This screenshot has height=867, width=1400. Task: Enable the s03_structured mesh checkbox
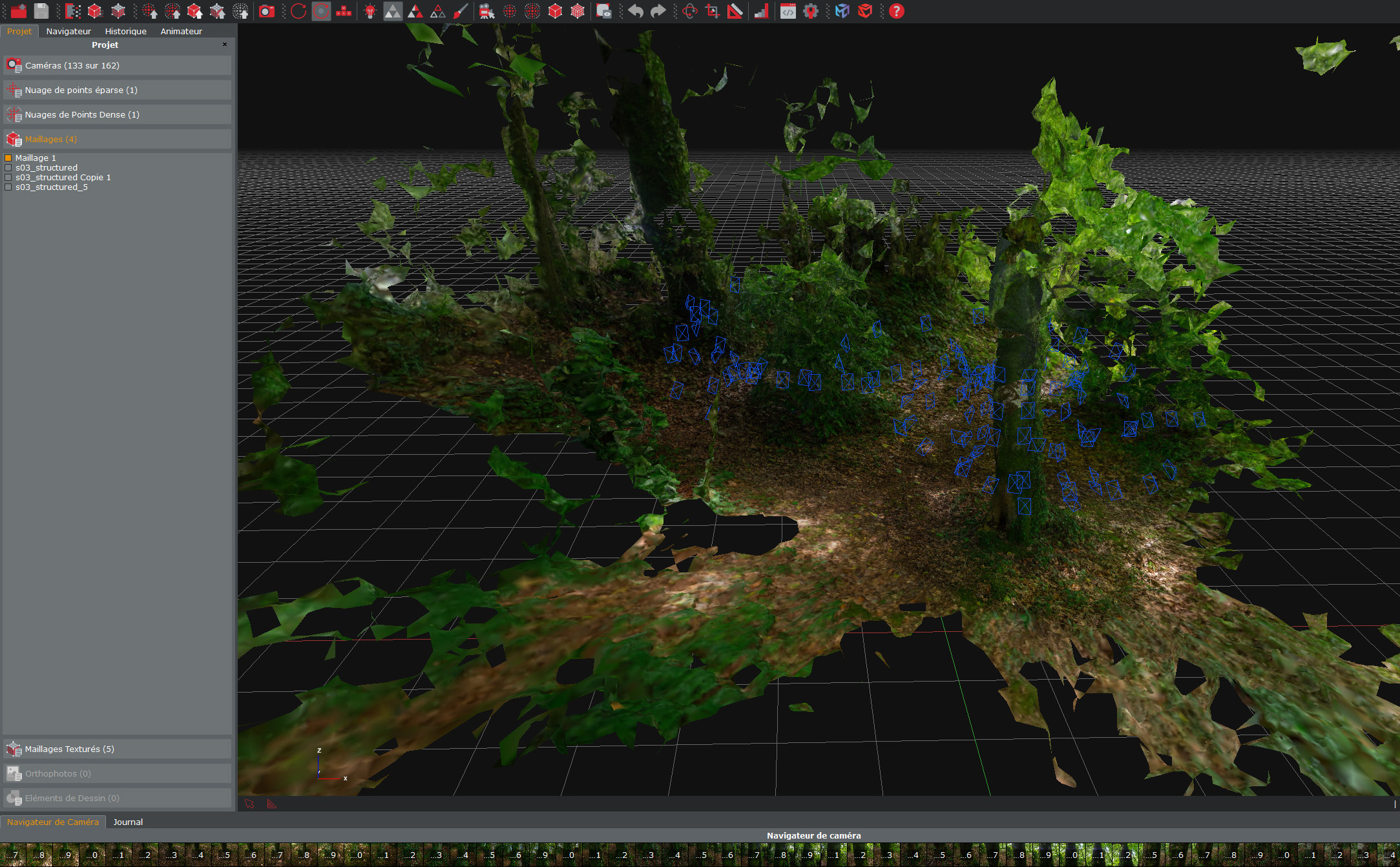tap(8, 167)
